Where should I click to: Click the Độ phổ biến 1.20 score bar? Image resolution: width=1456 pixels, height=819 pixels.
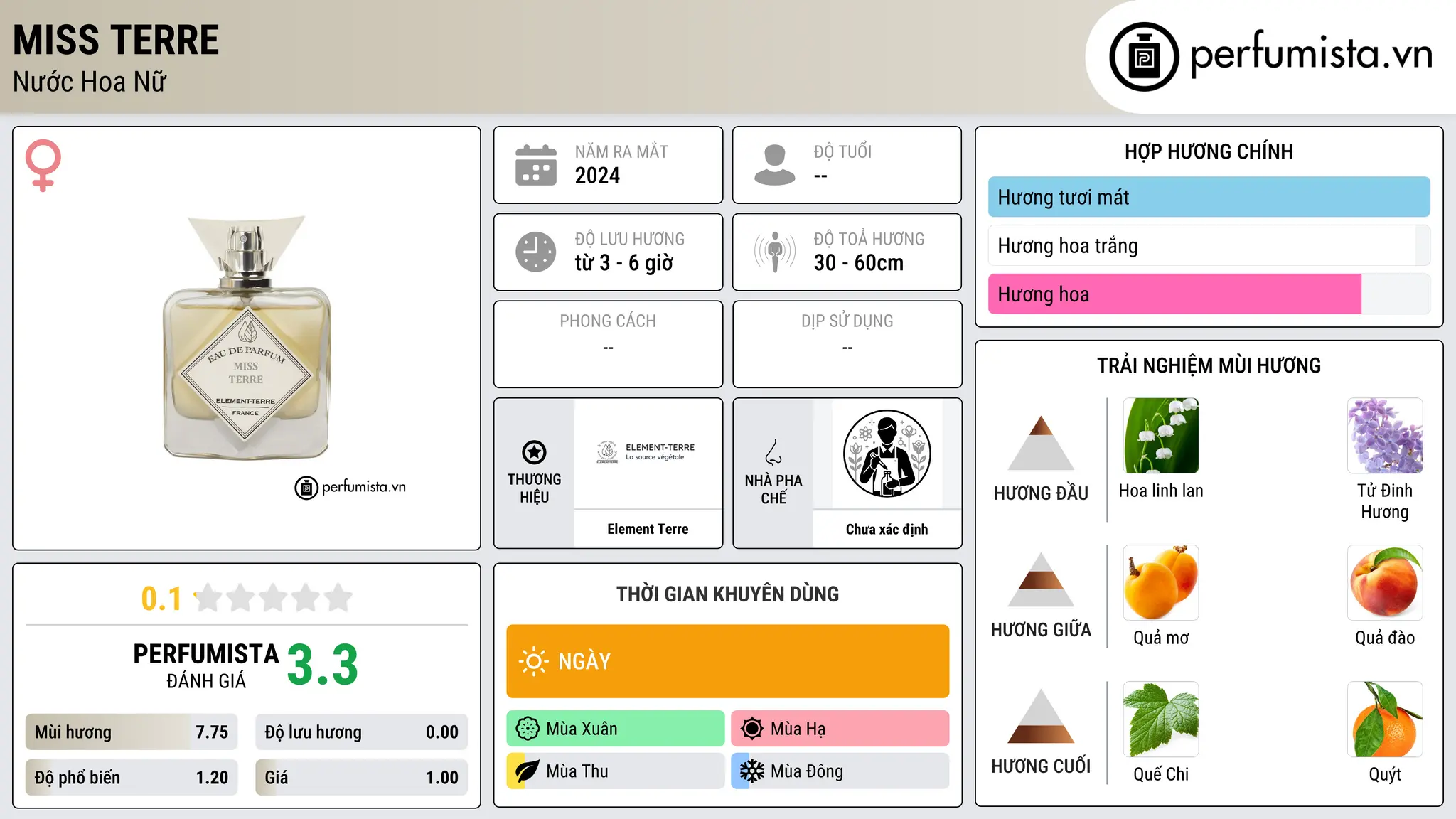132,778
